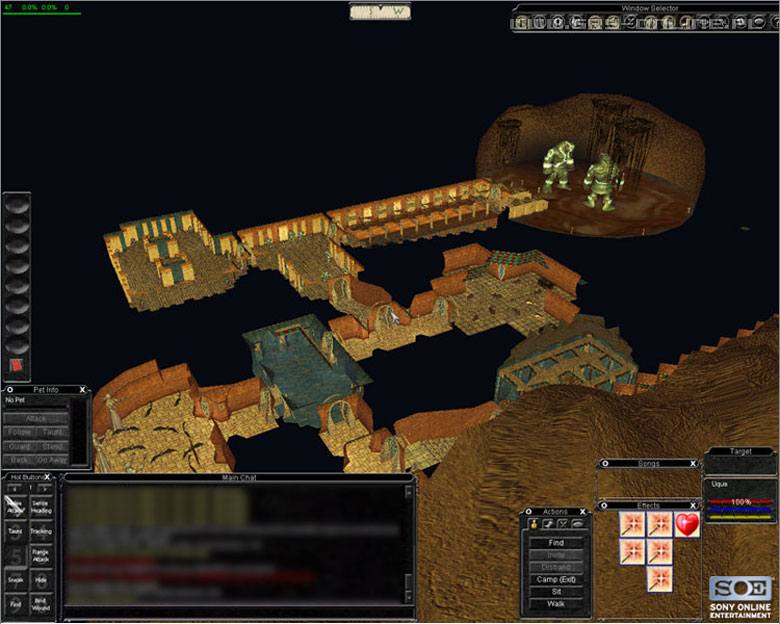Screen dimensions: 780x624
Task: Click the Camp (Exit) button
Action: tap(556, 579)
